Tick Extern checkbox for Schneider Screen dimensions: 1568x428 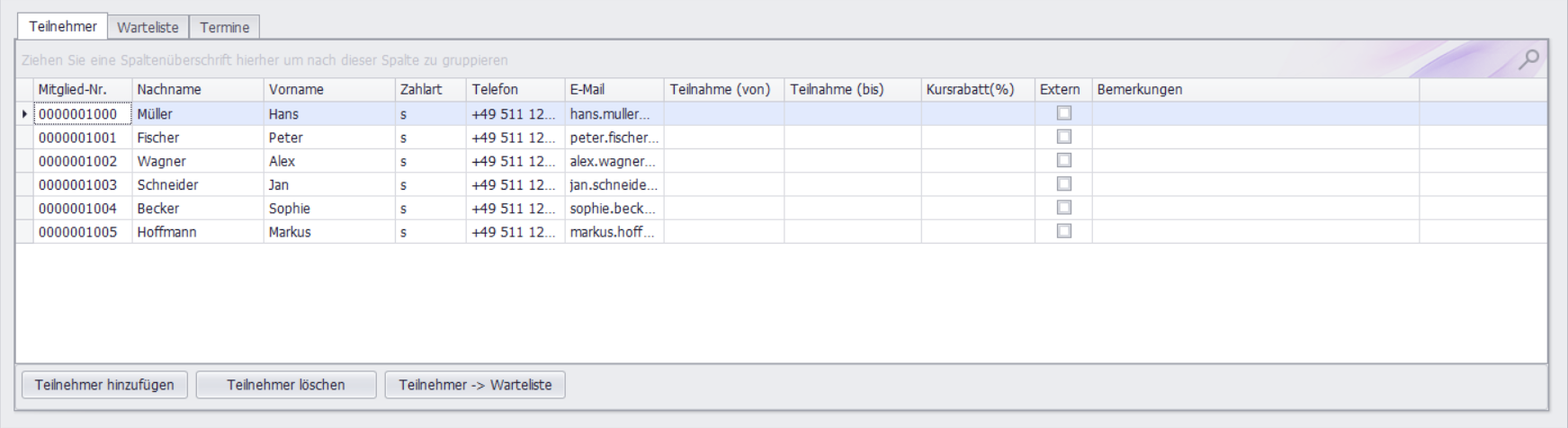tap(1064, 183)
